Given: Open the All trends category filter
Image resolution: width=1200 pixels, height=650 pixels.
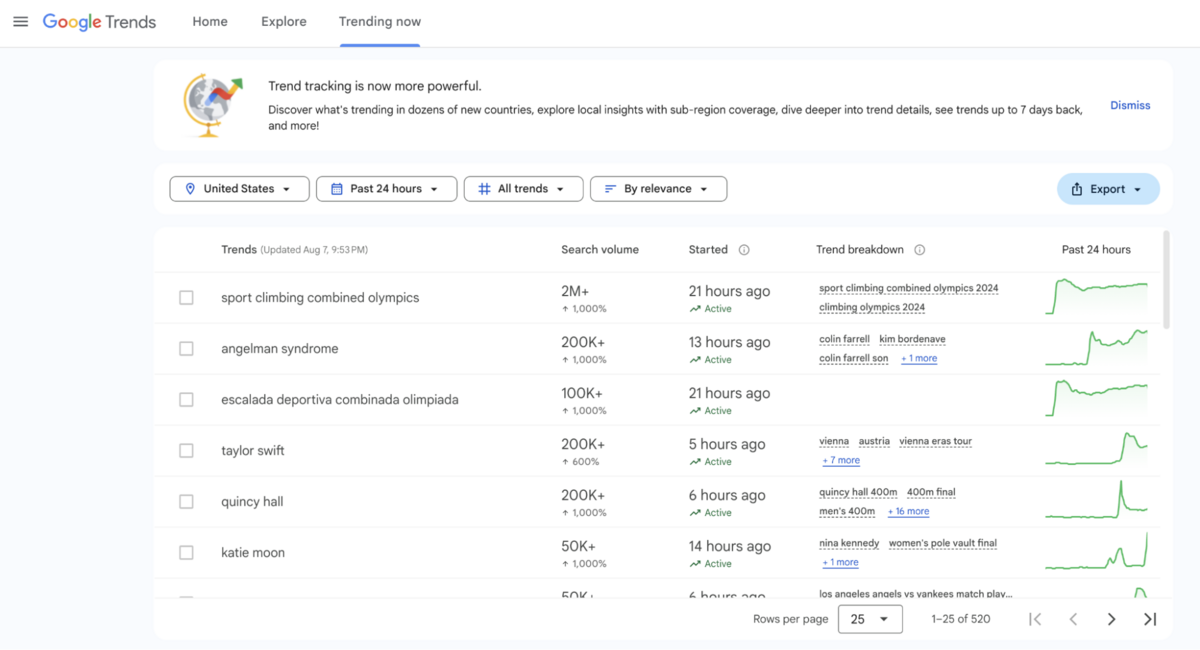Looking at the screenshot, I should pyautogui.click(x=523, y=189).
